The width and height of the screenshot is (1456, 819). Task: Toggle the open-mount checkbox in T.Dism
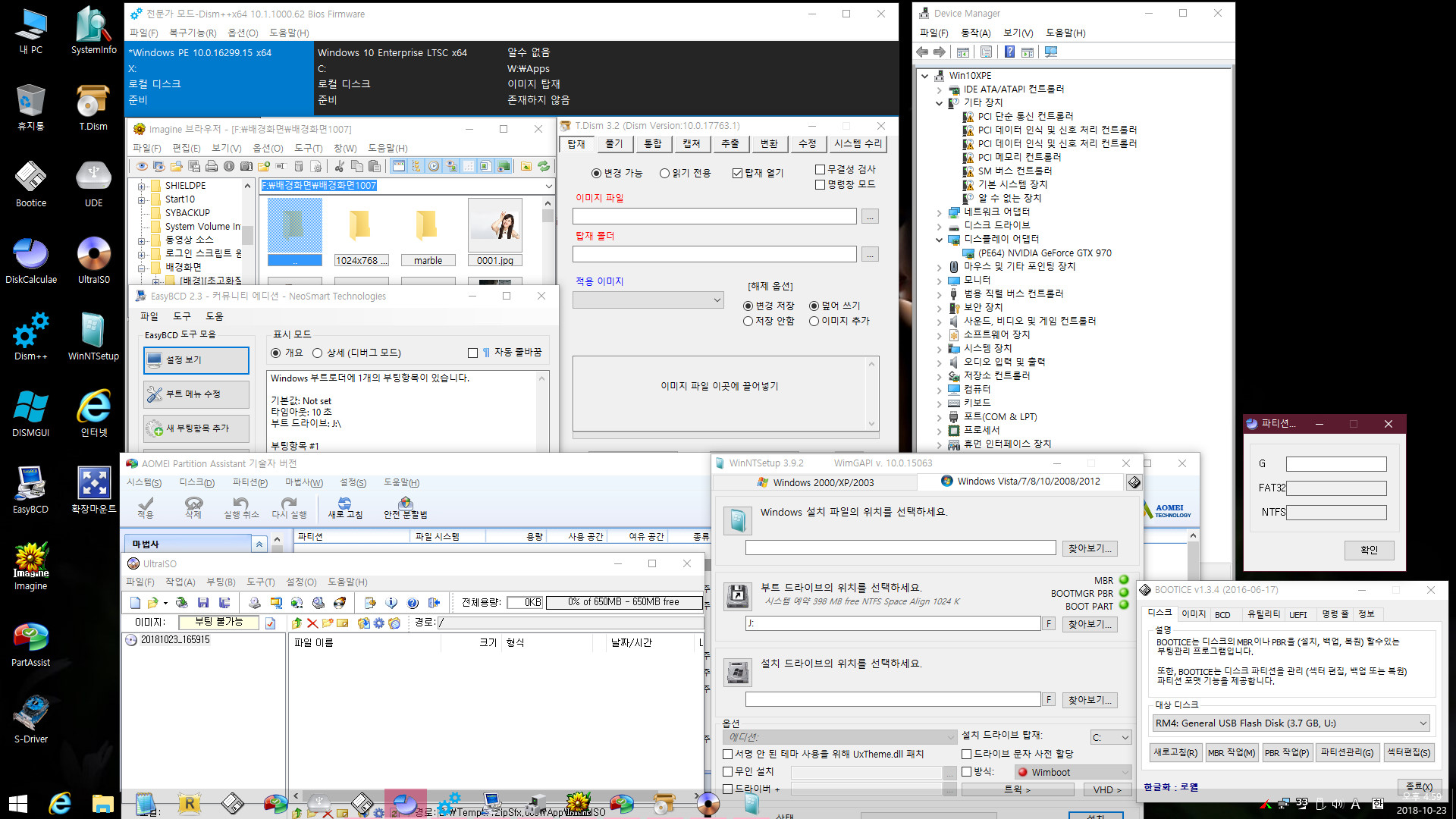click(x=737, y=173)
